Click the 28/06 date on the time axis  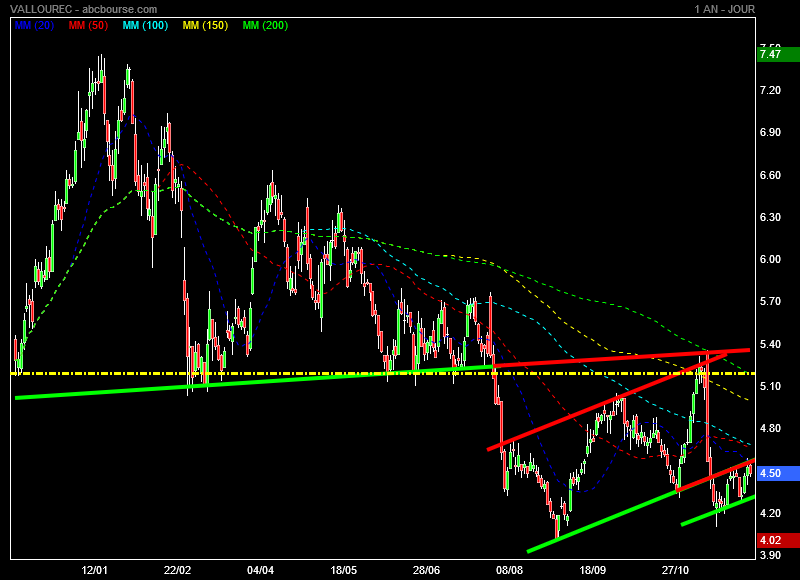(427, 570)
